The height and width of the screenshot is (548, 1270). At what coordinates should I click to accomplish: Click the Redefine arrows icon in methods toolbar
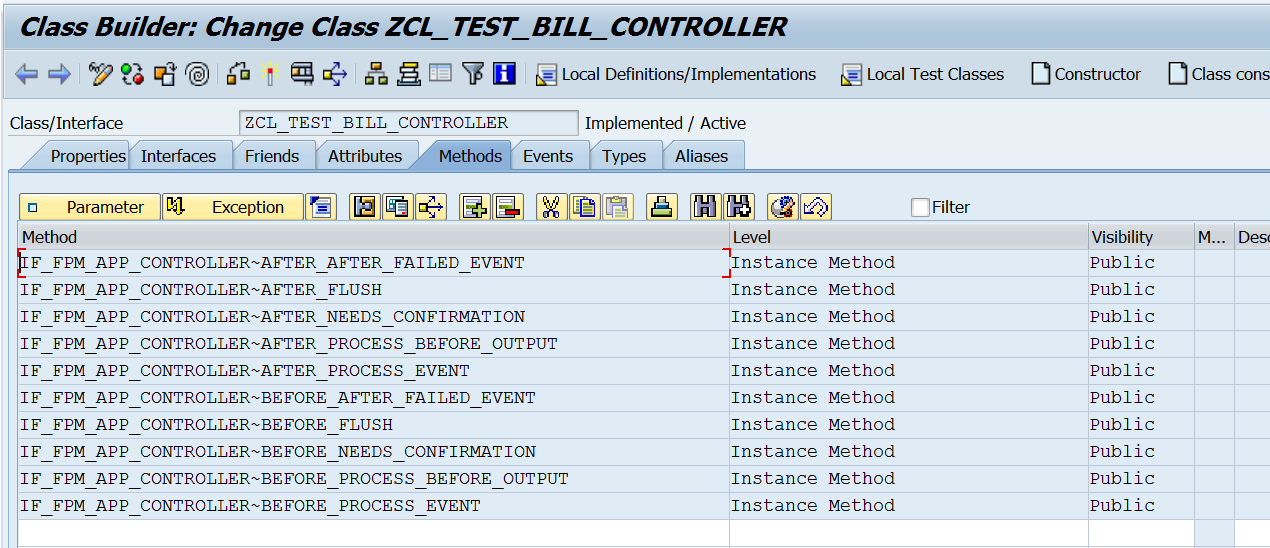click(x=431, y=207)
